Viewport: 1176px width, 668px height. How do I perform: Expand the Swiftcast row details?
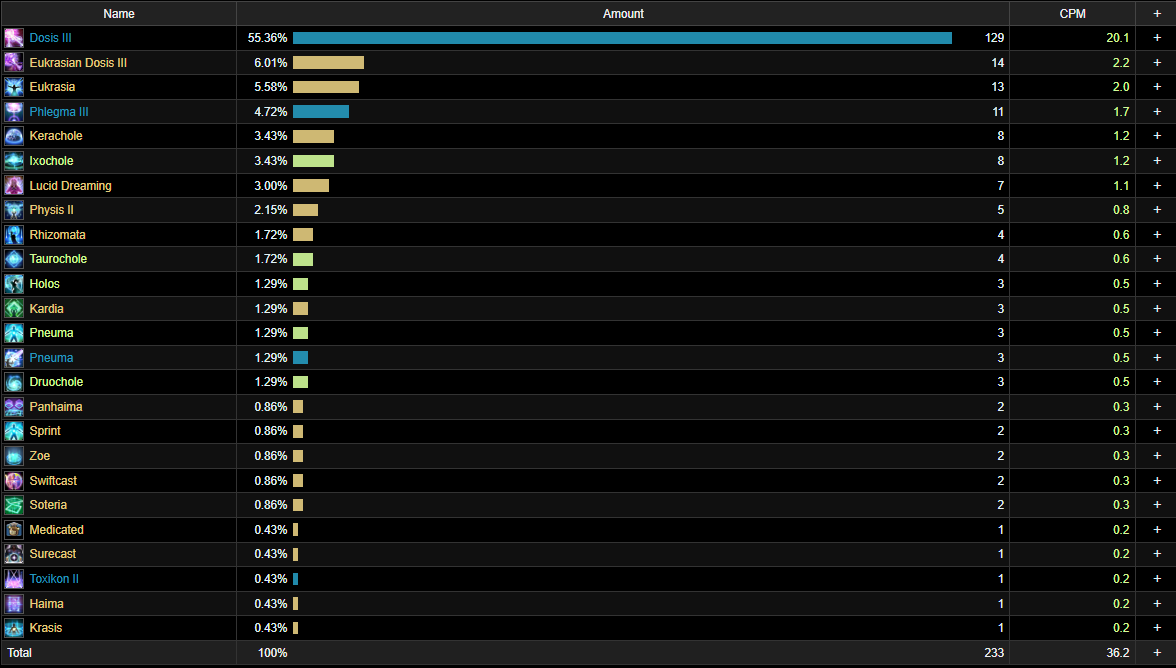pos(1156,480)
